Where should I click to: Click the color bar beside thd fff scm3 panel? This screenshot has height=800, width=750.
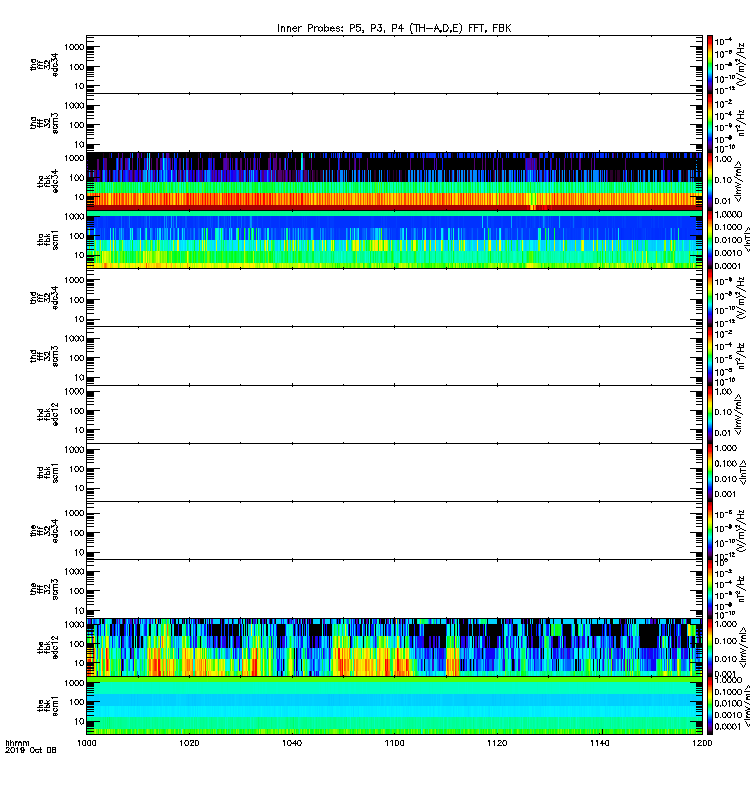710,356
